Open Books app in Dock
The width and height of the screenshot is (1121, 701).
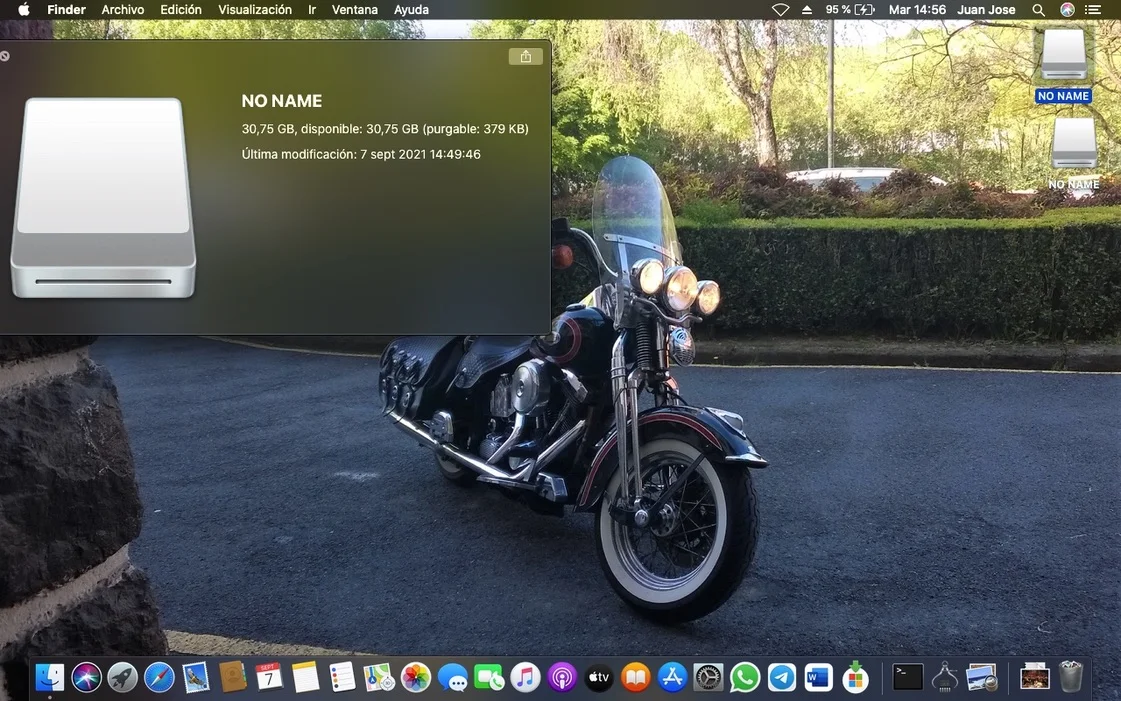pyautogui.click(x=636, y=677)
